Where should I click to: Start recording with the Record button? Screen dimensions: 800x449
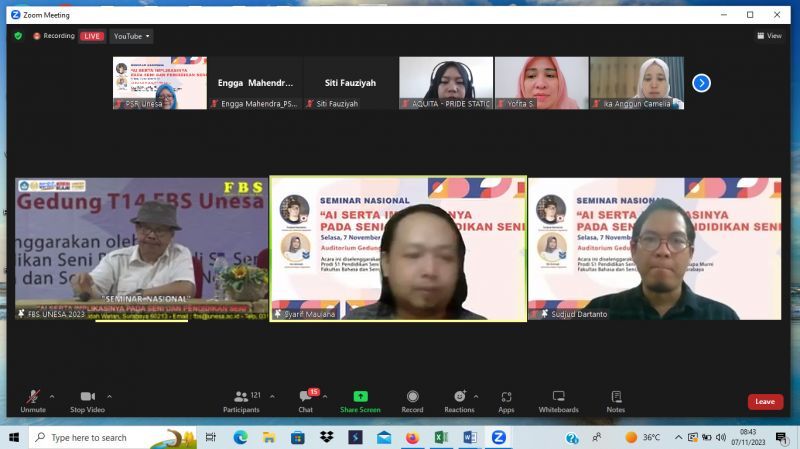412,400
